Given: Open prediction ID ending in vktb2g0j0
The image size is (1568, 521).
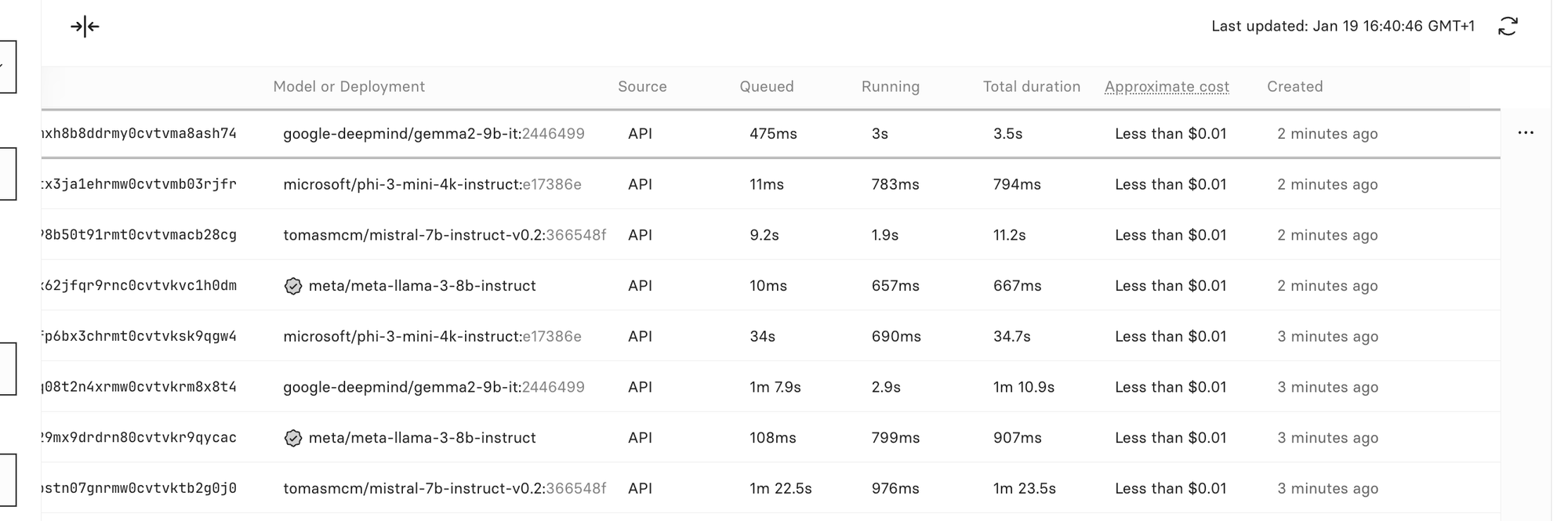Looking at the screenshot, I should click(139, 488).
